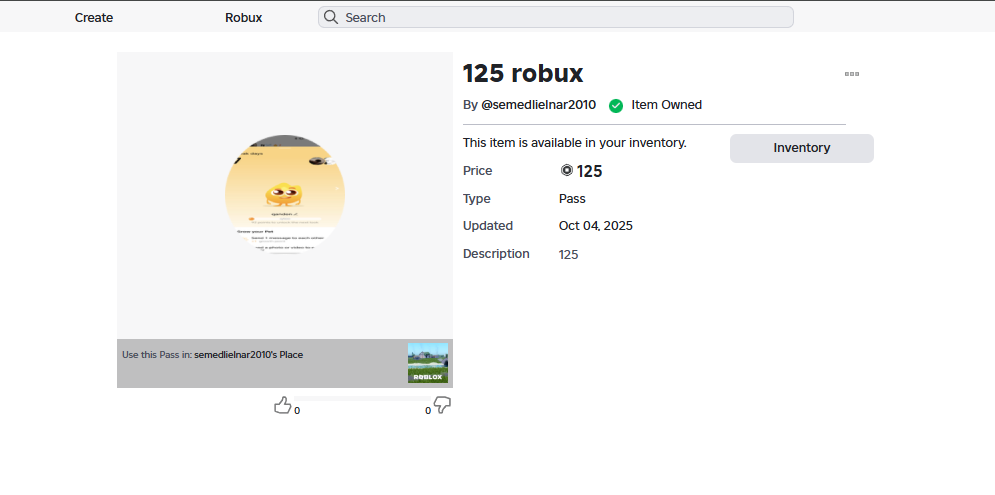Open the semedlielnar2010's Place link
Viewport: 995px width, 495px height.
tap(248, 355)
